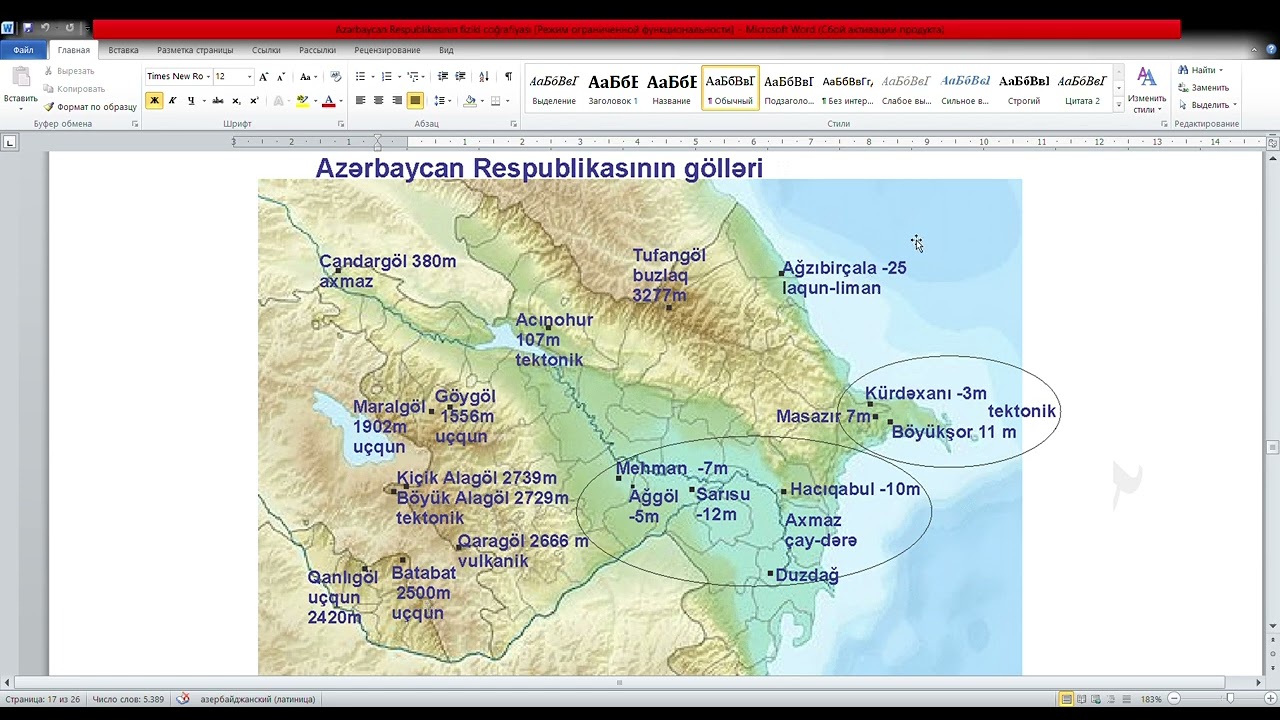
Task: Apply the Строгий style
Action: (1024, 88)
